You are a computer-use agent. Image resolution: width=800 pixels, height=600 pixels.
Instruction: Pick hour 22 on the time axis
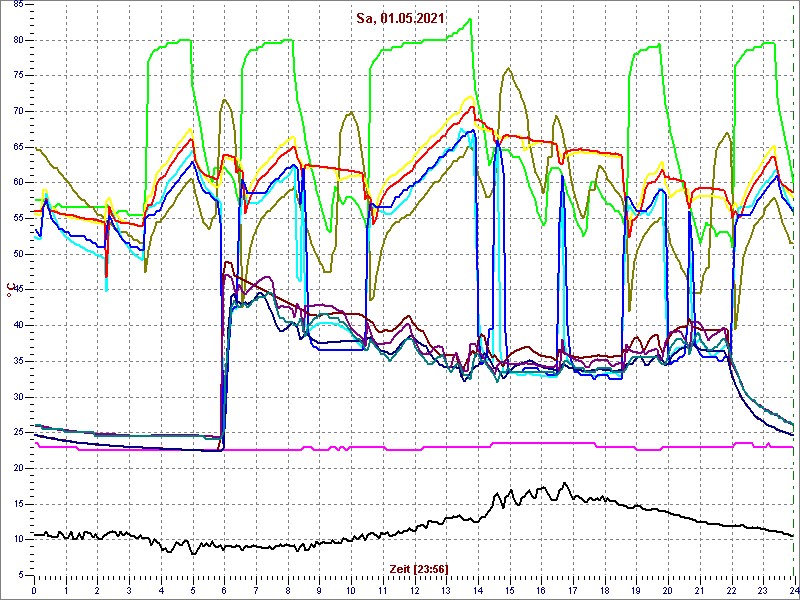pyautogui.click(x=731, y=590)
